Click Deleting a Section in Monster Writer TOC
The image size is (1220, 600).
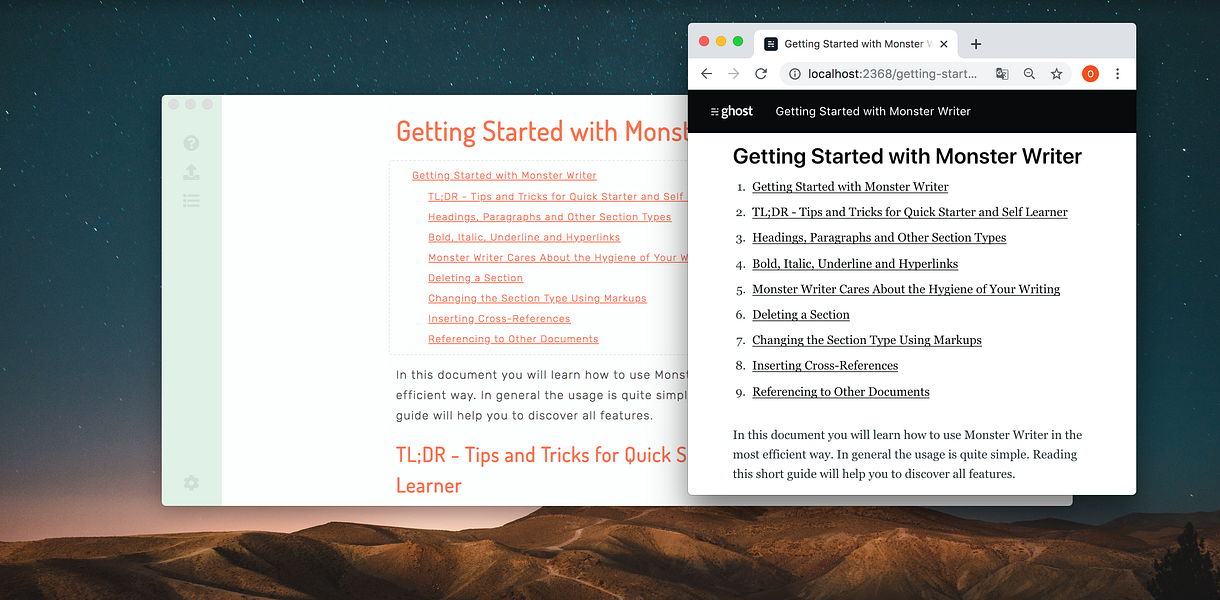[476, 278]
